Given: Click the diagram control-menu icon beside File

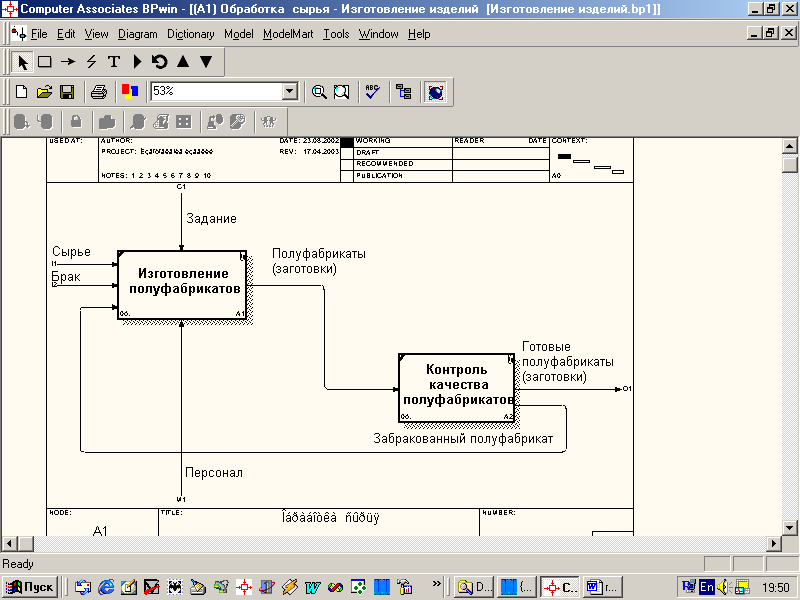Looking at the screenshot, I should pyautogui.click(x=19, y=34).
